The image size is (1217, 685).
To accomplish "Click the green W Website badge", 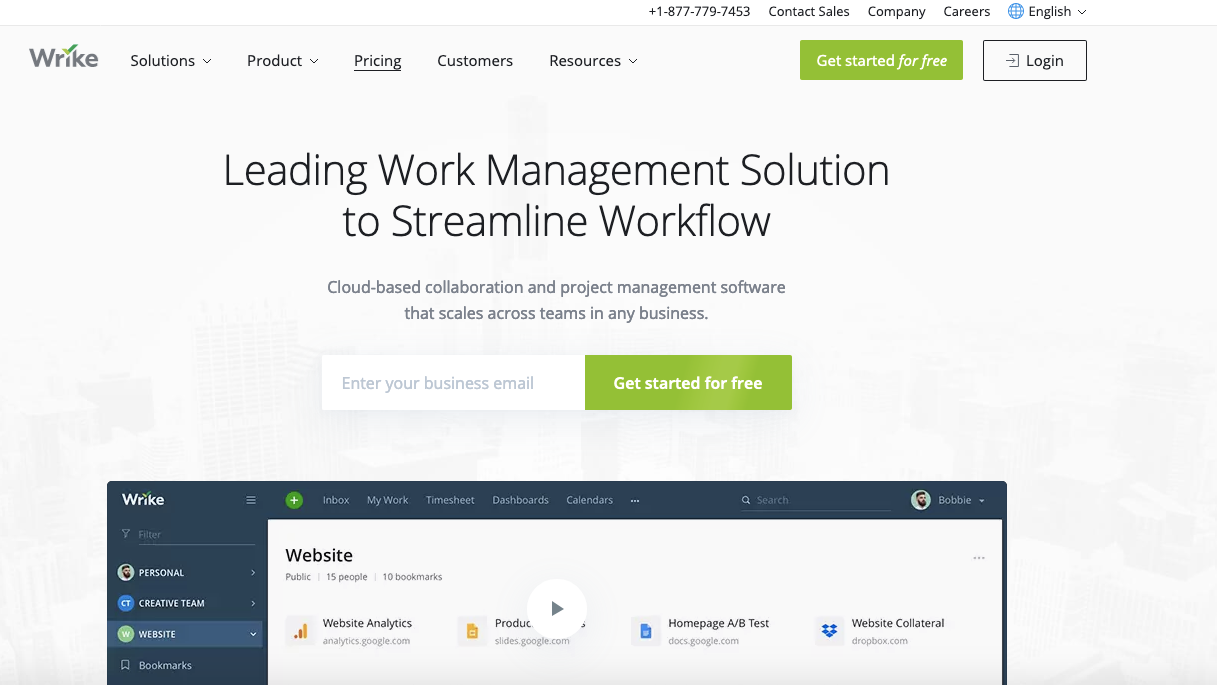I will point(126,634).
